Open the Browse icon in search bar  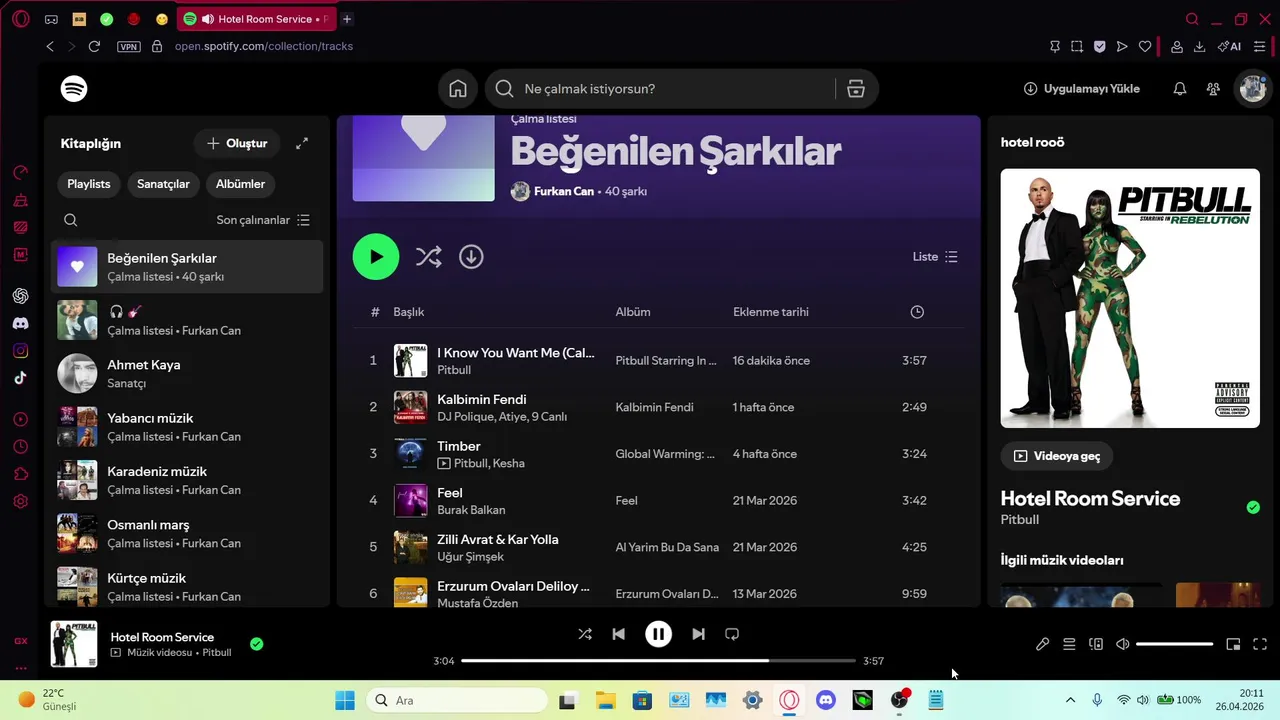(x=856, y=88)
